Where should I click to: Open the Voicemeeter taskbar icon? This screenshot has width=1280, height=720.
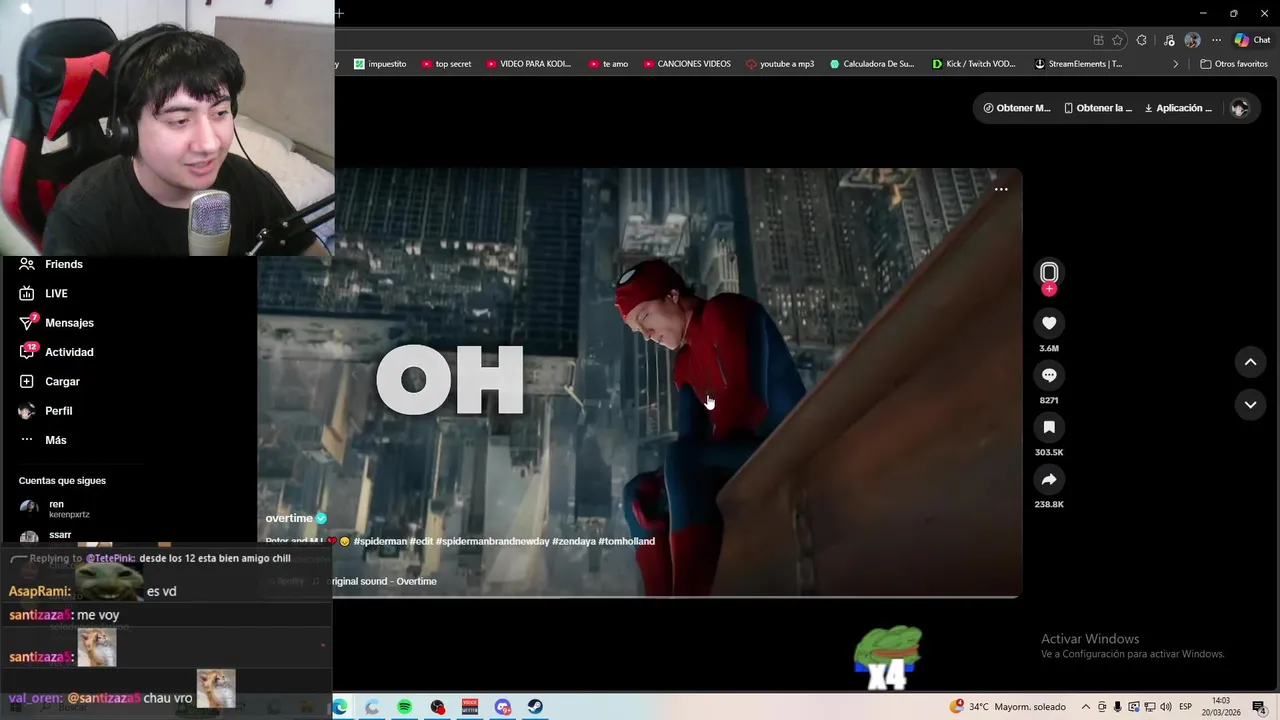pos(470,707)
